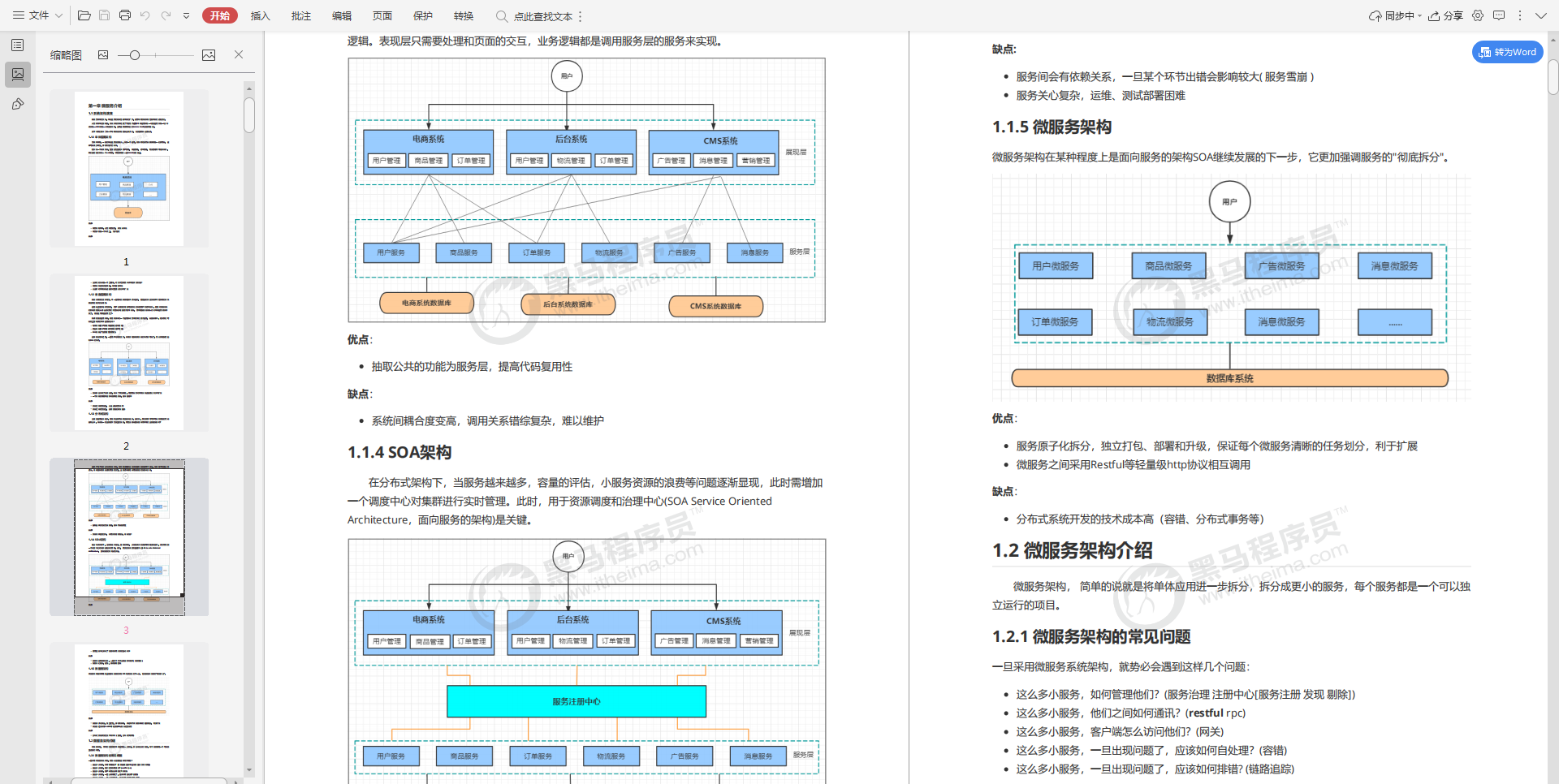The width and height of the screenshot is (1559, 784).
Task: Open settings via the gear icon
Action: pyautogui.click(x=1478, y=15)
